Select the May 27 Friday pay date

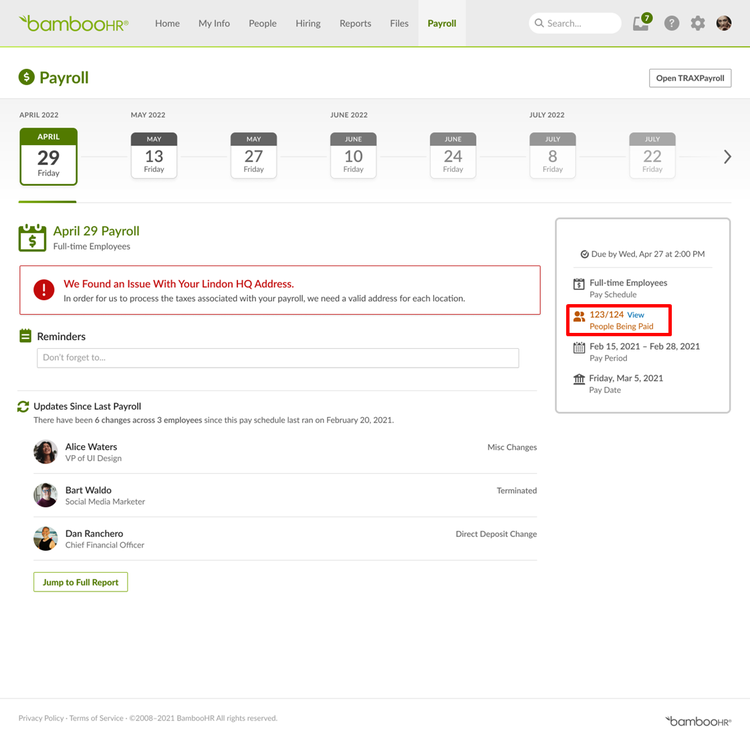[254, 156]
